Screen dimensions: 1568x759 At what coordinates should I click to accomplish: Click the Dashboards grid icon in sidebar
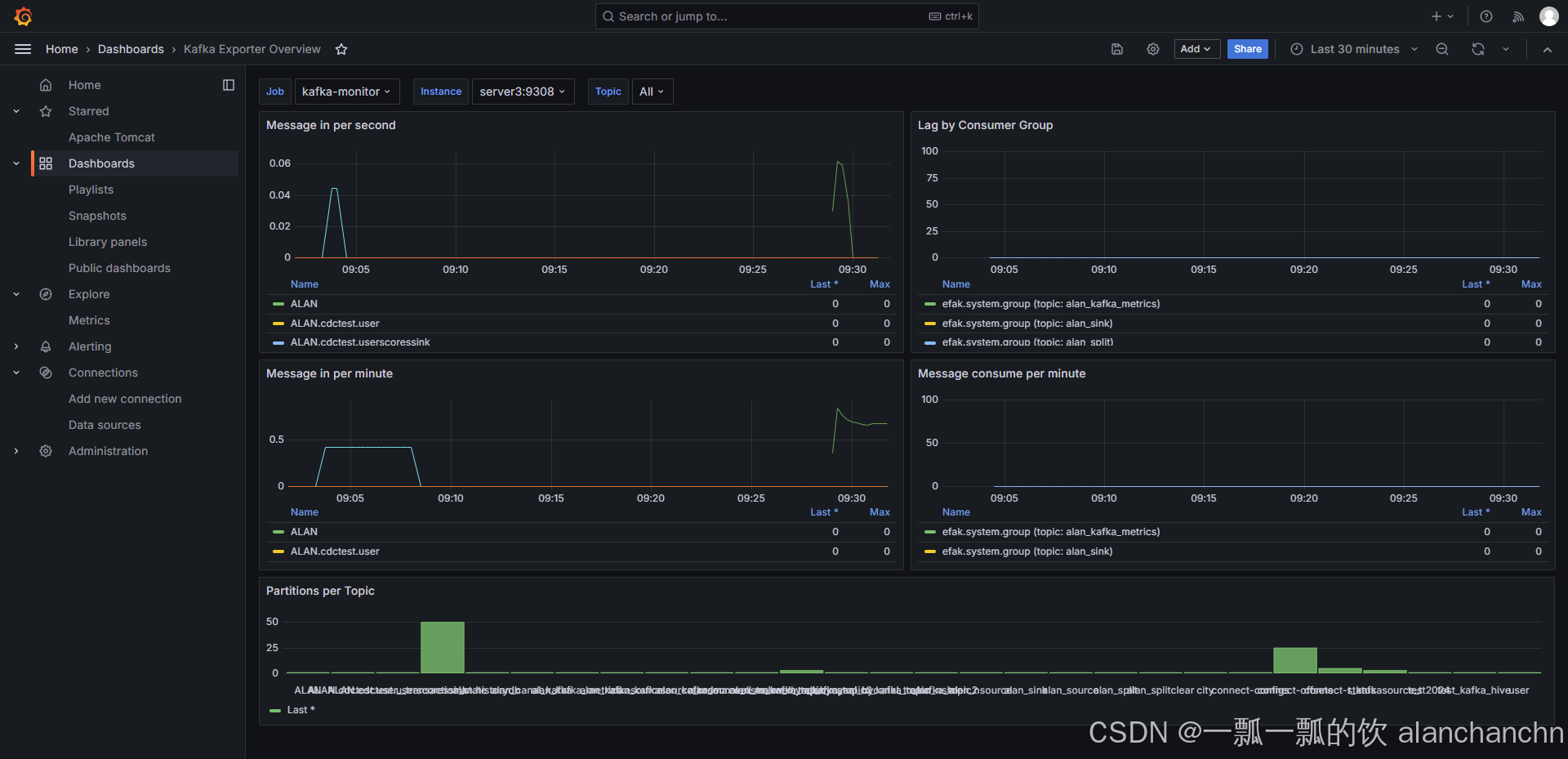point(46,163)
